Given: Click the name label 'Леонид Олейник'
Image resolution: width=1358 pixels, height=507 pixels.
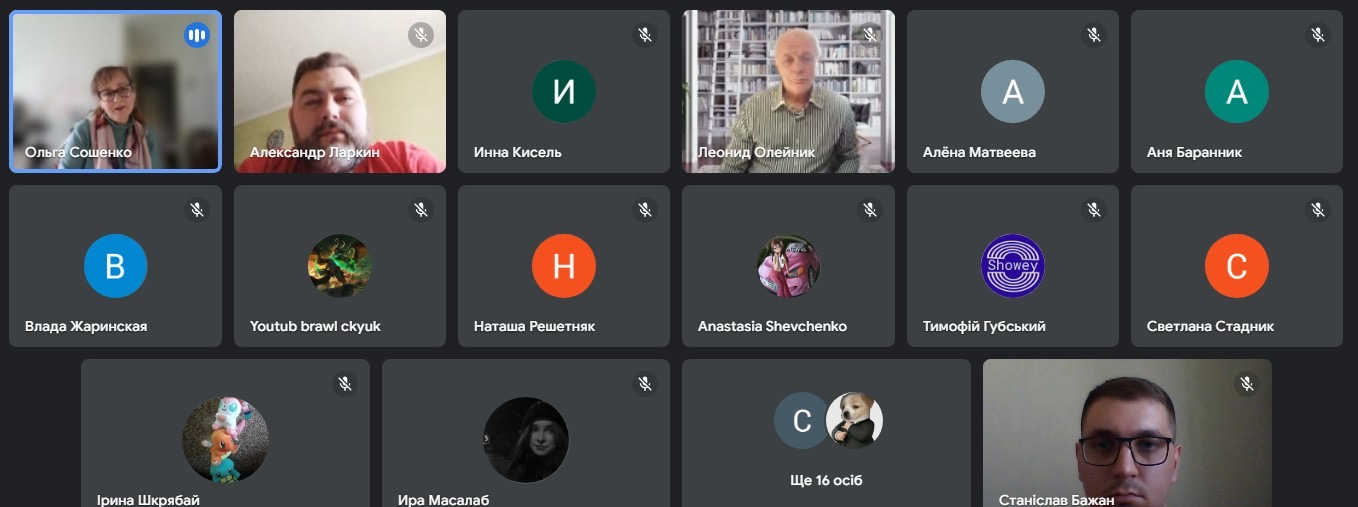Looking at the screenshot, I should pyautogui.click(x=757, y=153).
